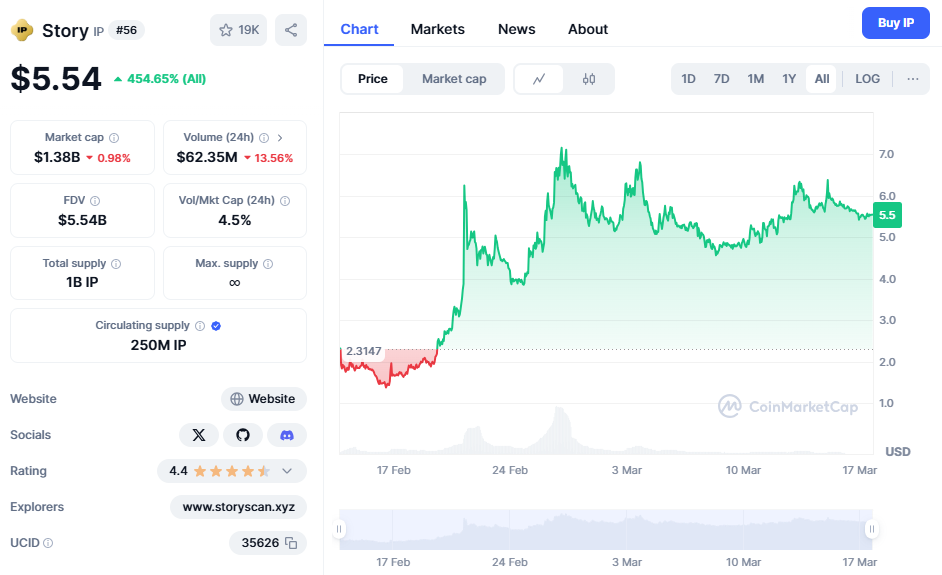Add Story to watchlist star button
942x575 pixels.
coord(238,30)
